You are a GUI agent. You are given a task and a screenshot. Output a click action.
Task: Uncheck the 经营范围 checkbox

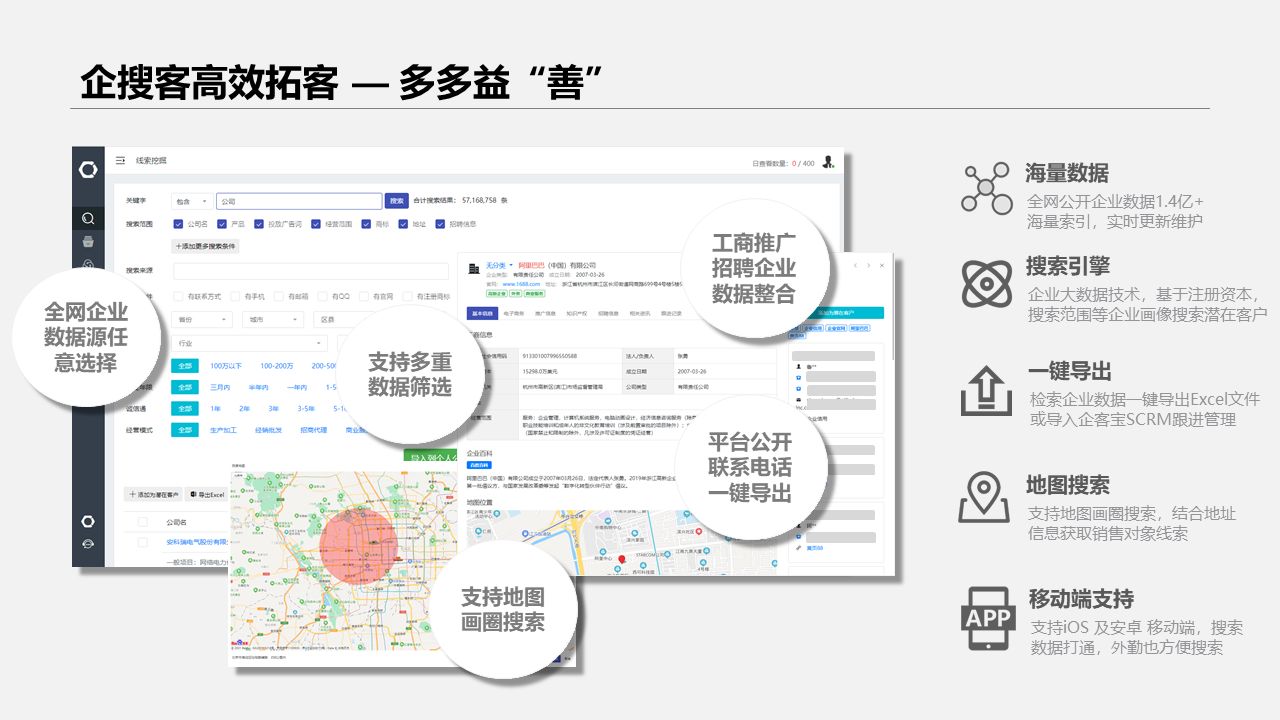pyautogui.click(x=315, y=224)
